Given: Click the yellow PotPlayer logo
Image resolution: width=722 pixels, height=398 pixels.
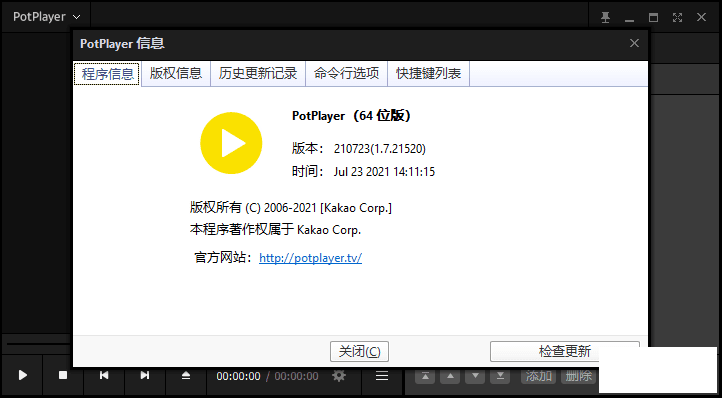Looking at the screenshot, I should point(231,143).
